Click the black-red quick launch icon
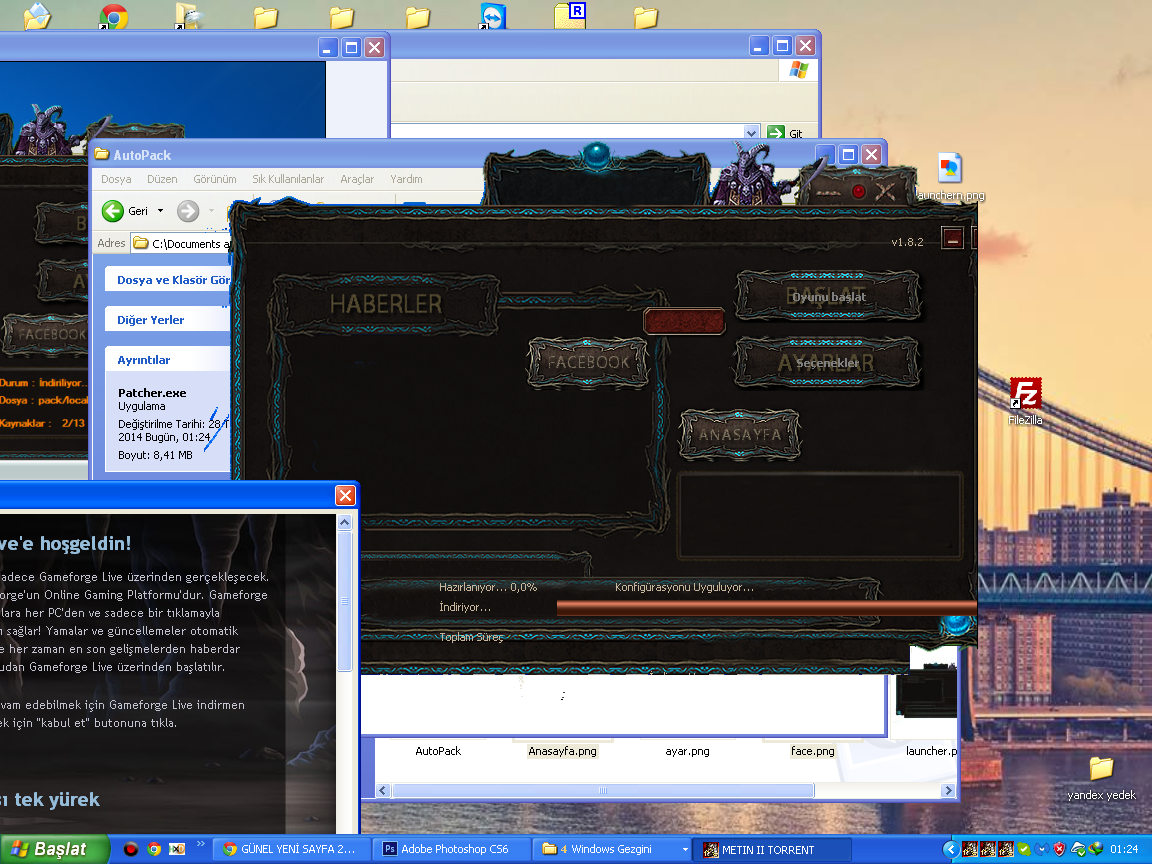The image size is (1152, 864). (x=131, y=849)
